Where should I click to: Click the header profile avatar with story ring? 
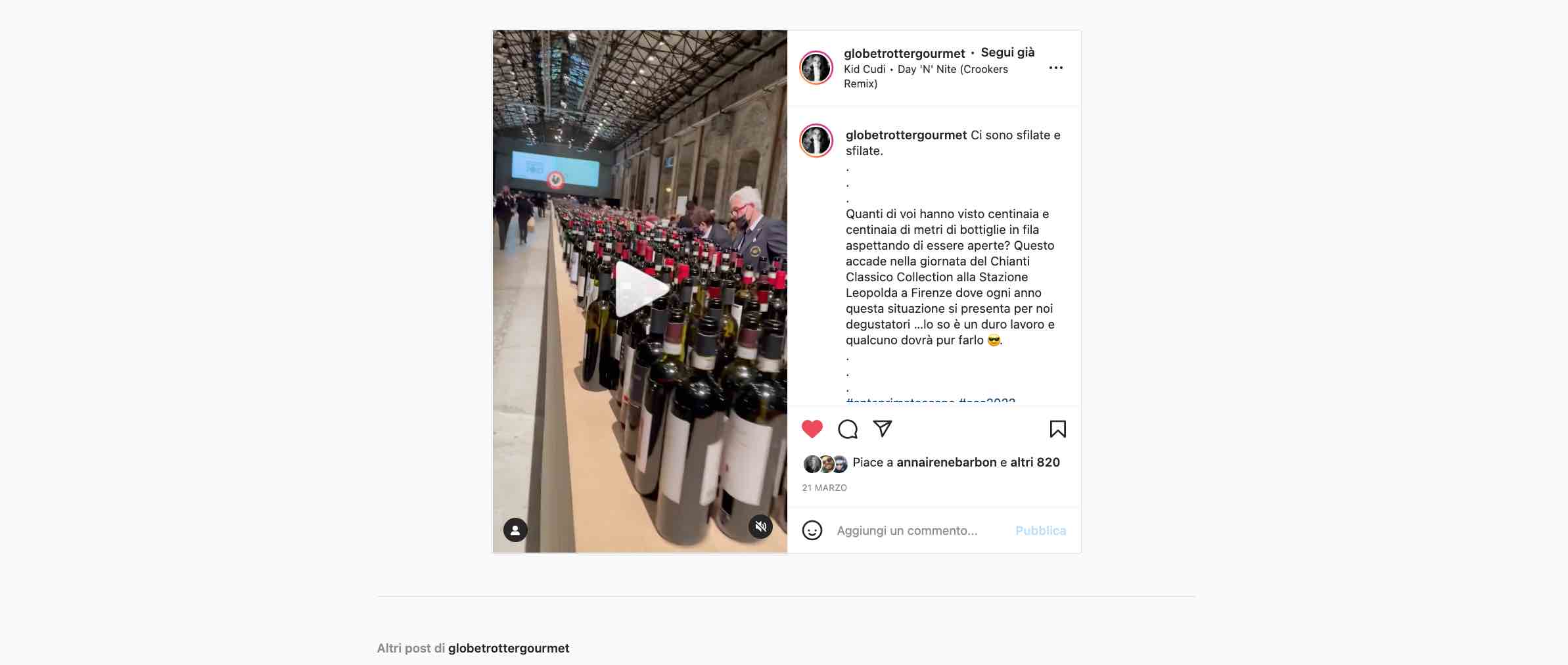click(816, 68)
